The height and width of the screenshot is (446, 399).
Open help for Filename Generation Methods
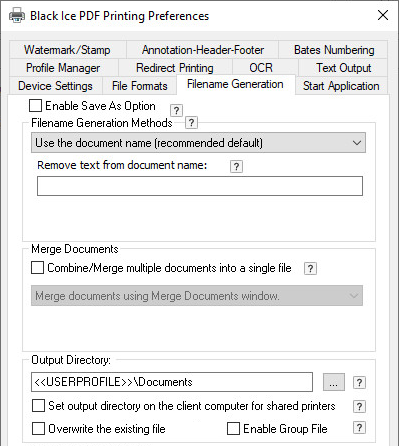(191, 123)
